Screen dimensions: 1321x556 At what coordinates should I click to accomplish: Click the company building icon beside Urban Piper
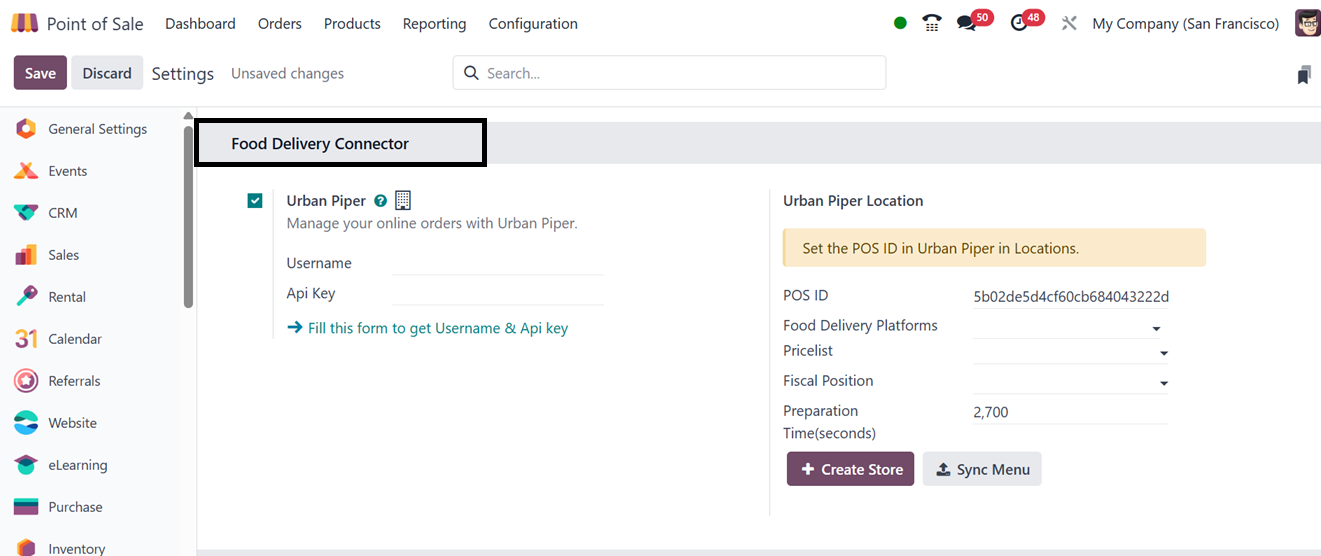403,200
